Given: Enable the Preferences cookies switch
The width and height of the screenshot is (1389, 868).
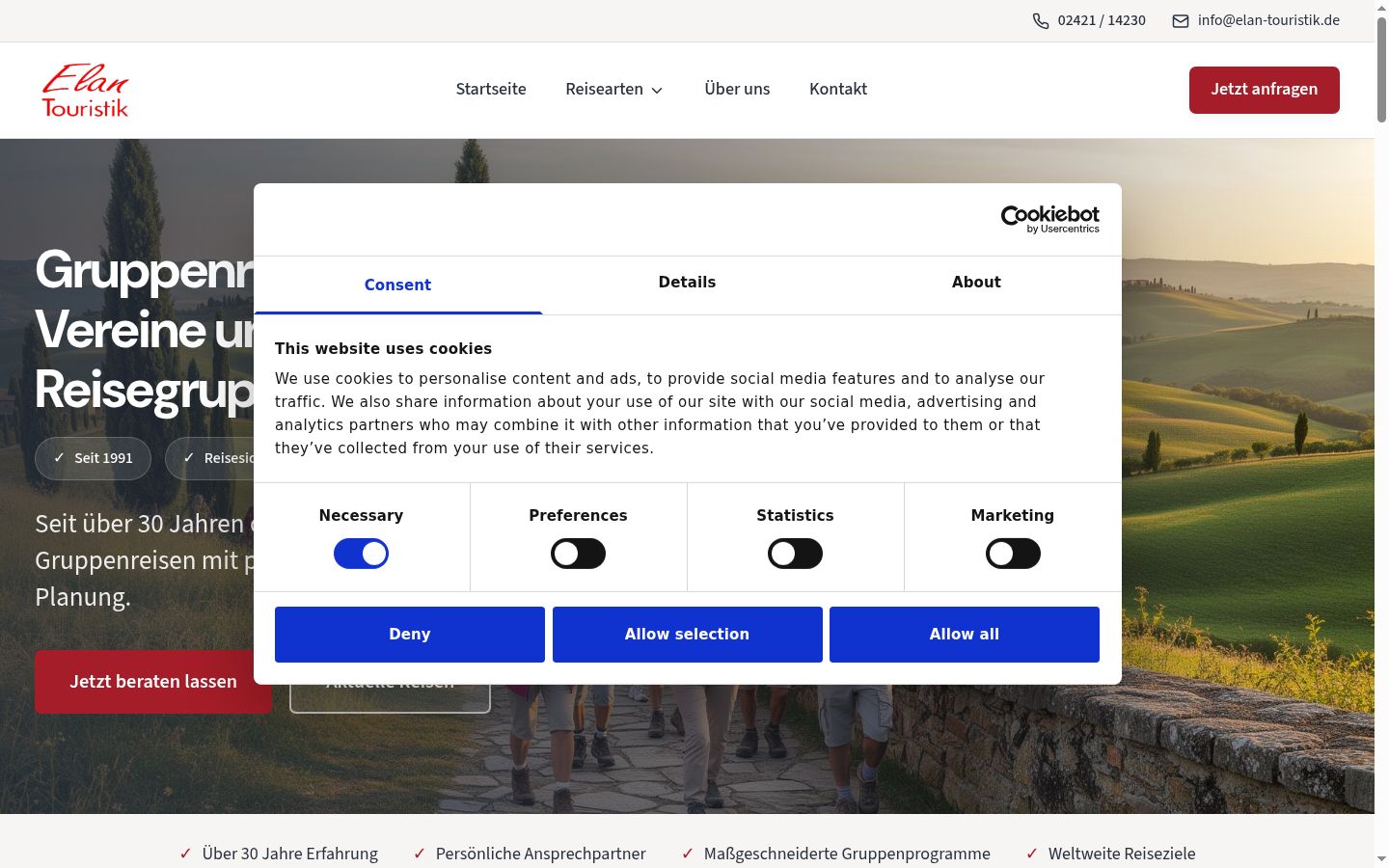Looking at the screenshot, I should pyautogui.click(x=578, y=554).
